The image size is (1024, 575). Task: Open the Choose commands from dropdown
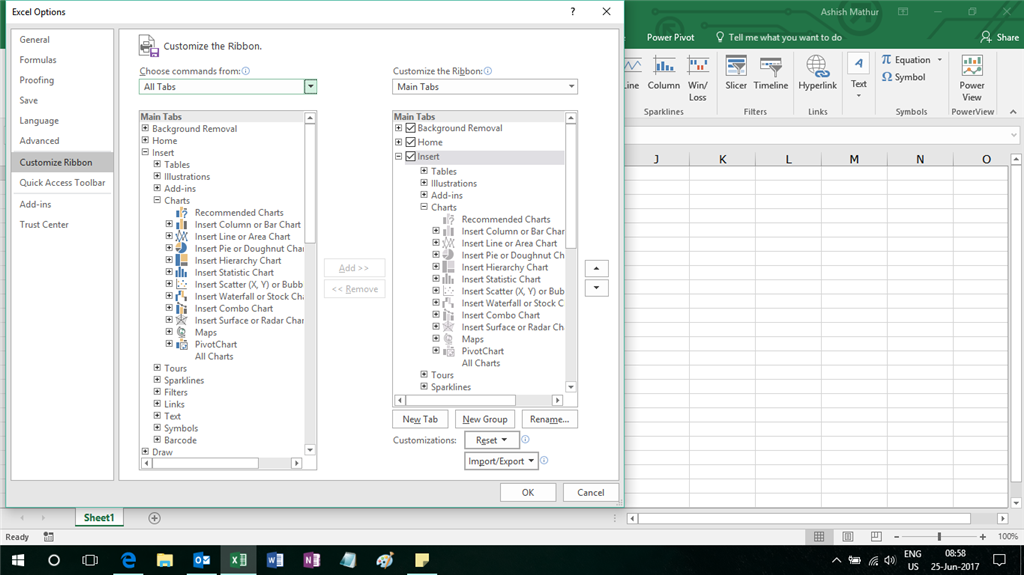310,86
